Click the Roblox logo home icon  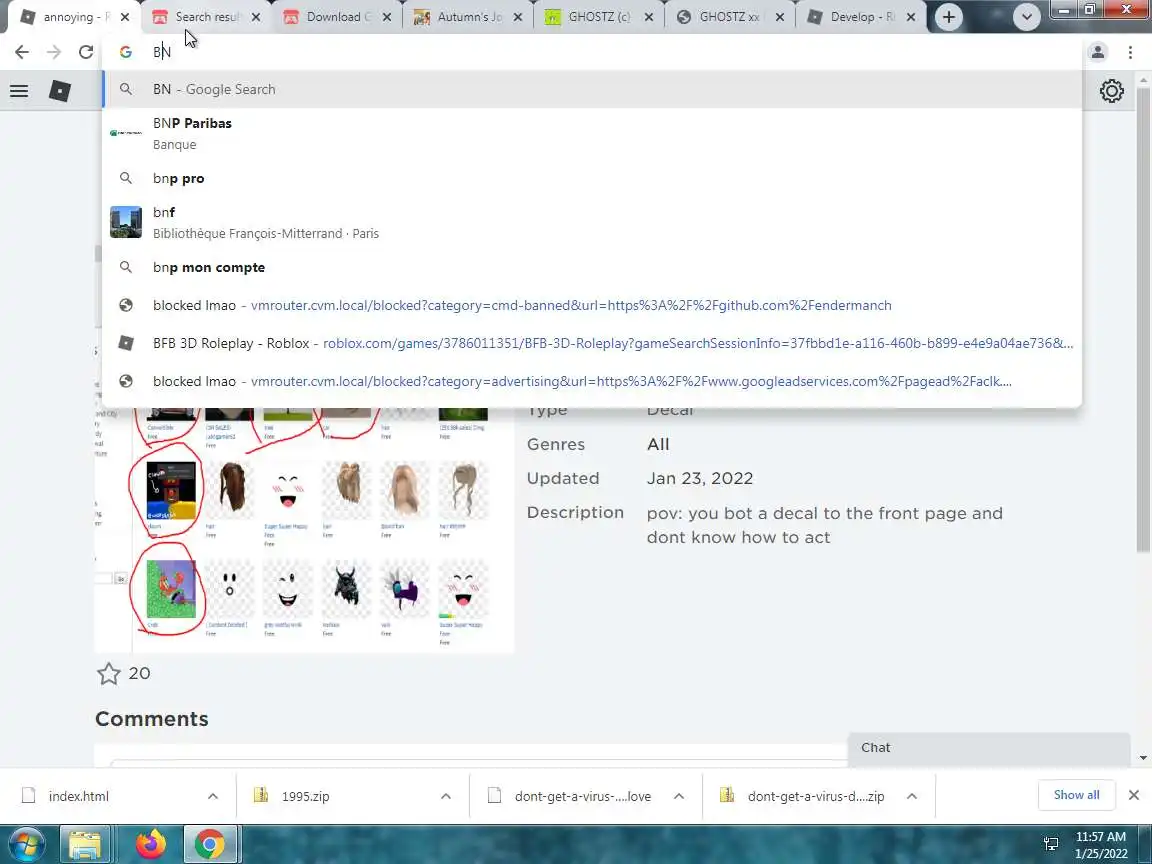60,91
